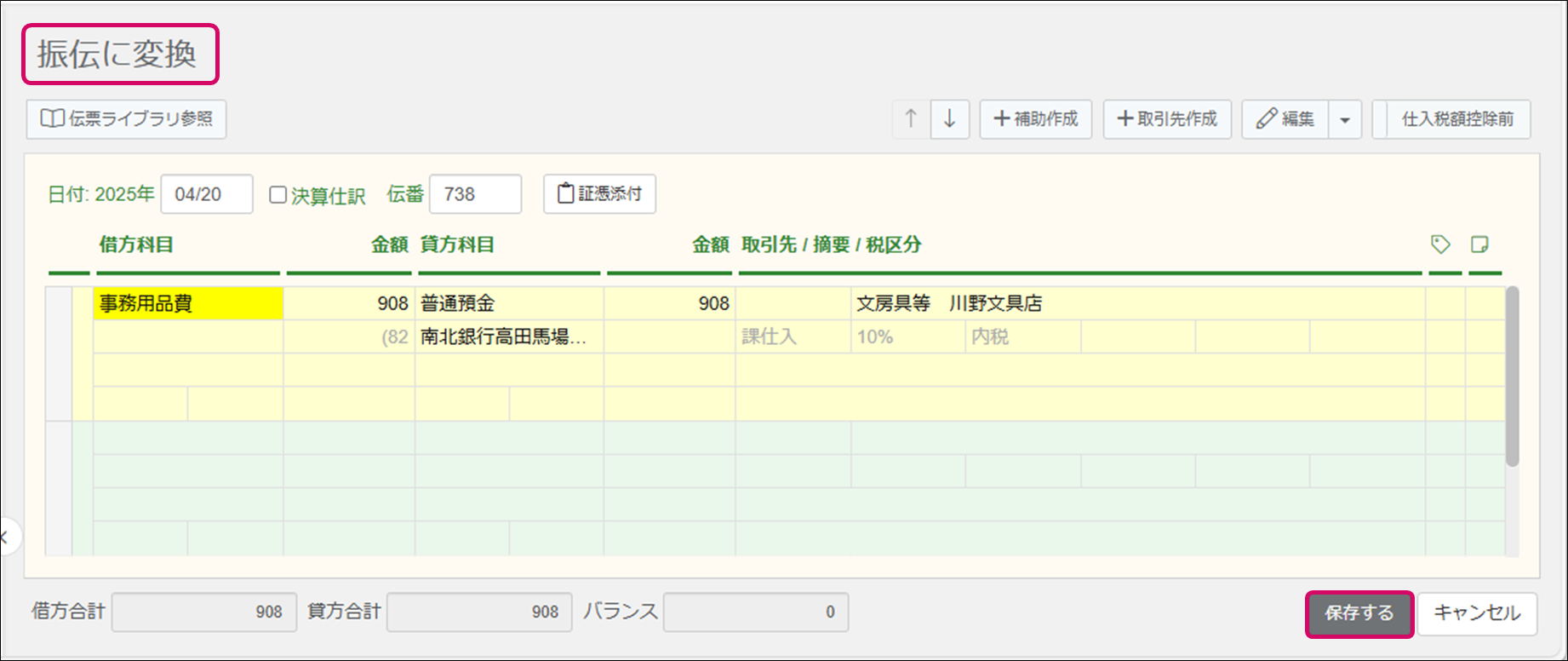Image resolution: width=1568 pixels, height=661 pixels.
Task: Click the 補助作成 button
Action: coord(1036,119)
